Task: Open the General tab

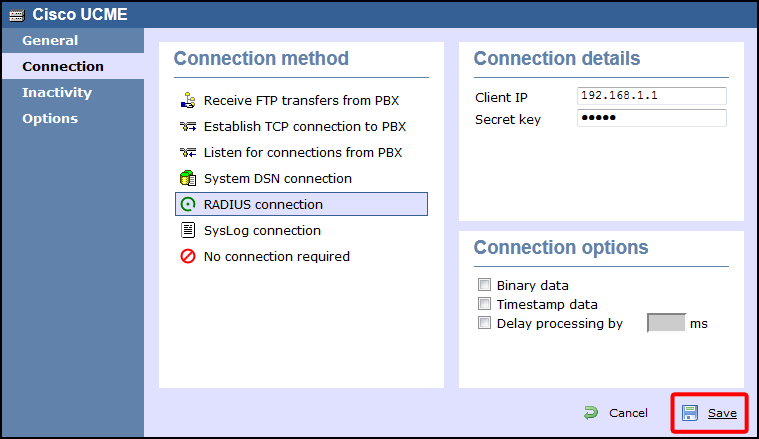Action: click(x=73, y=40)
